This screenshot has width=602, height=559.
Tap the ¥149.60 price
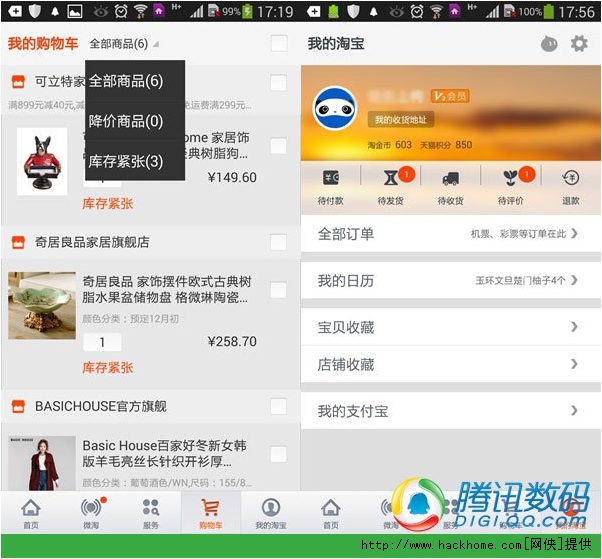(x=232, y=177)
